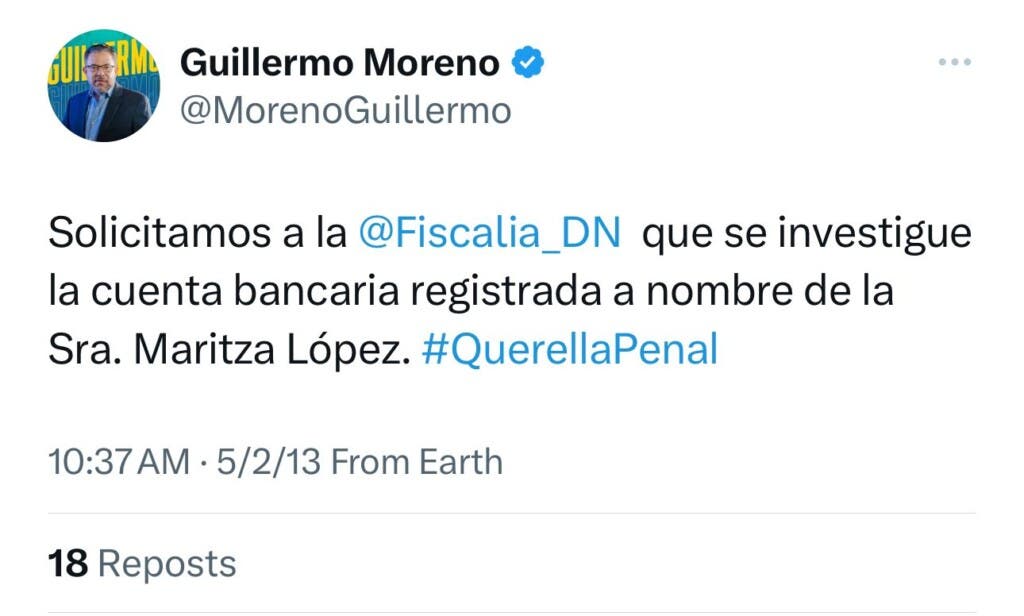The height and width of the screenshot is (616, 1024).
Task: Open the @Fiscalia_DN mention
Action: coord(489,234)
